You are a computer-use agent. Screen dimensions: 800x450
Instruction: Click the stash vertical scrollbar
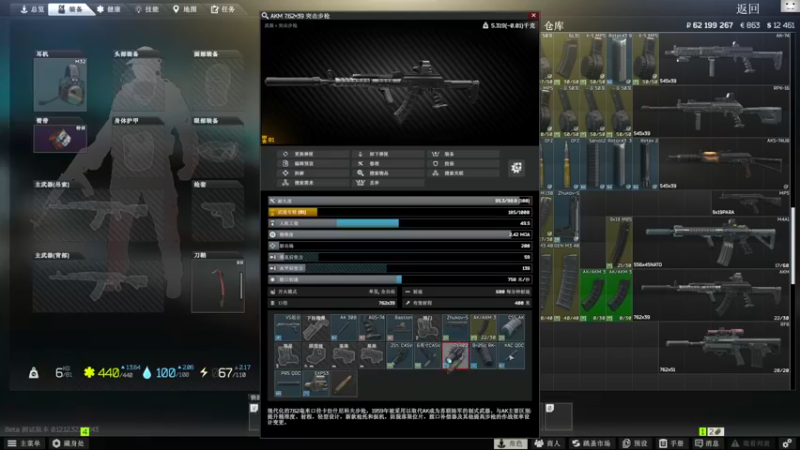tap(792, 245)
